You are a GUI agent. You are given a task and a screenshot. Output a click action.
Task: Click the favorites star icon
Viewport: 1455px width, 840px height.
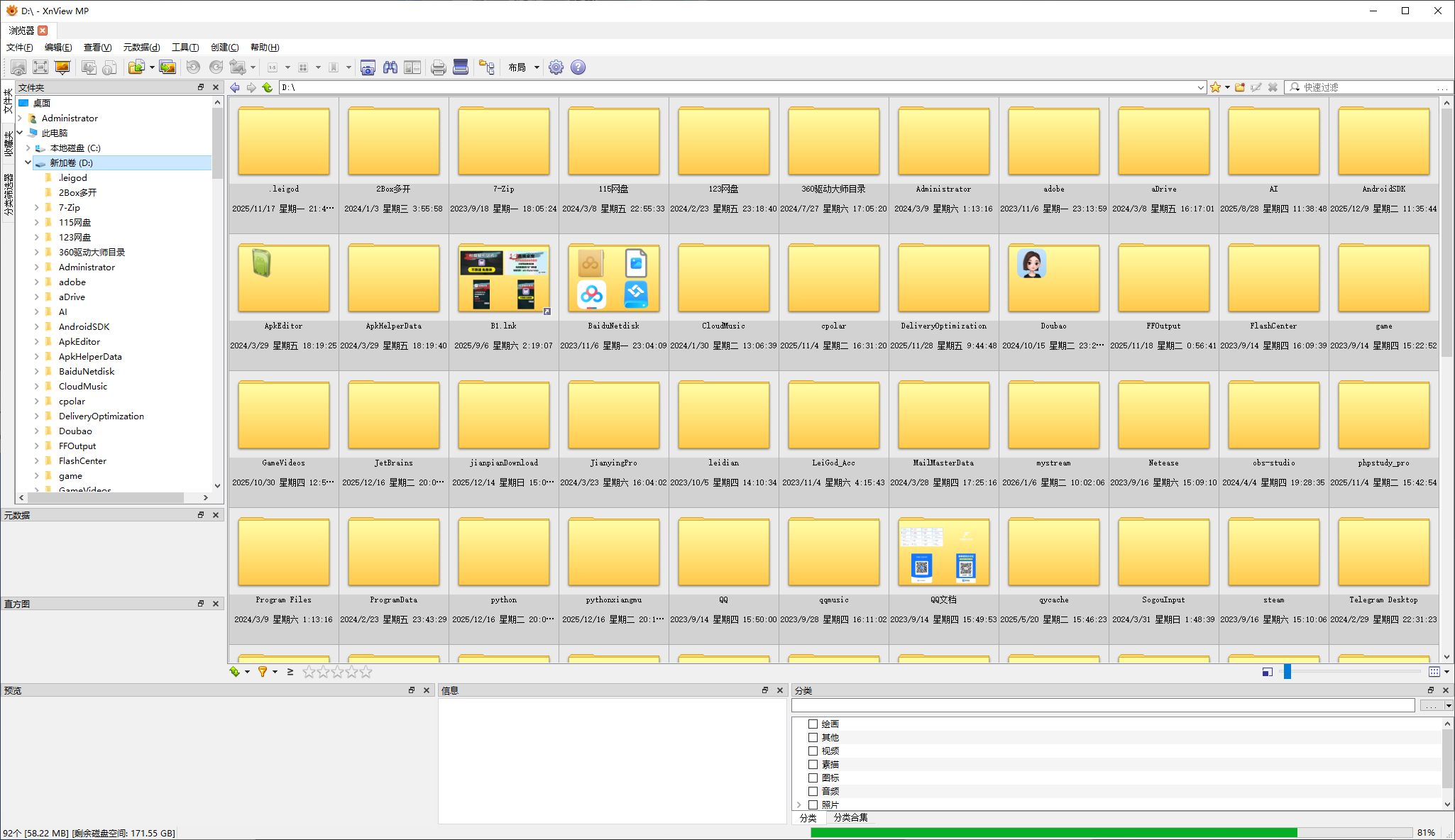click(x=1215, y=87)
